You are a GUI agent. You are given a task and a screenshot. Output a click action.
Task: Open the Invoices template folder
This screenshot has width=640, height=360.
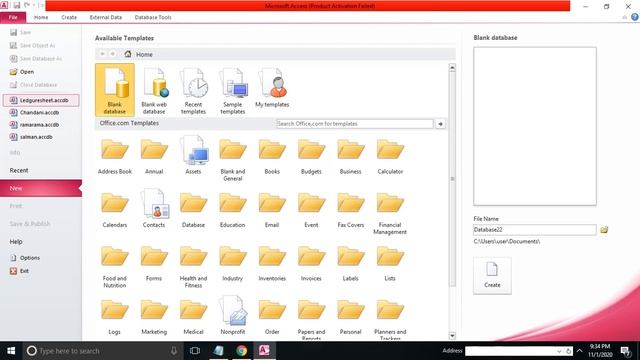point(311,263)
